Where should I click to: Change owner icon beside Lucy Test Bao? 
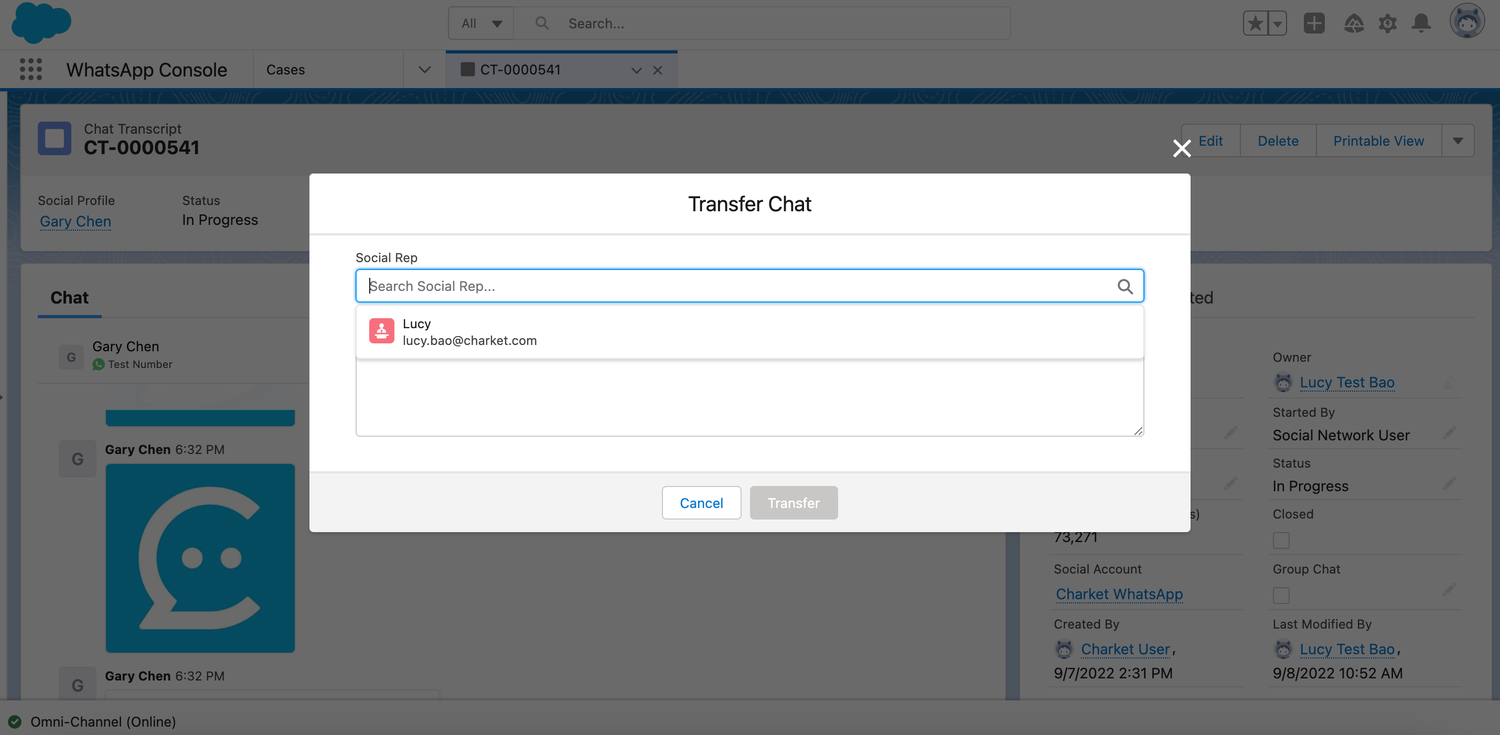click(x=1449, y=383)
